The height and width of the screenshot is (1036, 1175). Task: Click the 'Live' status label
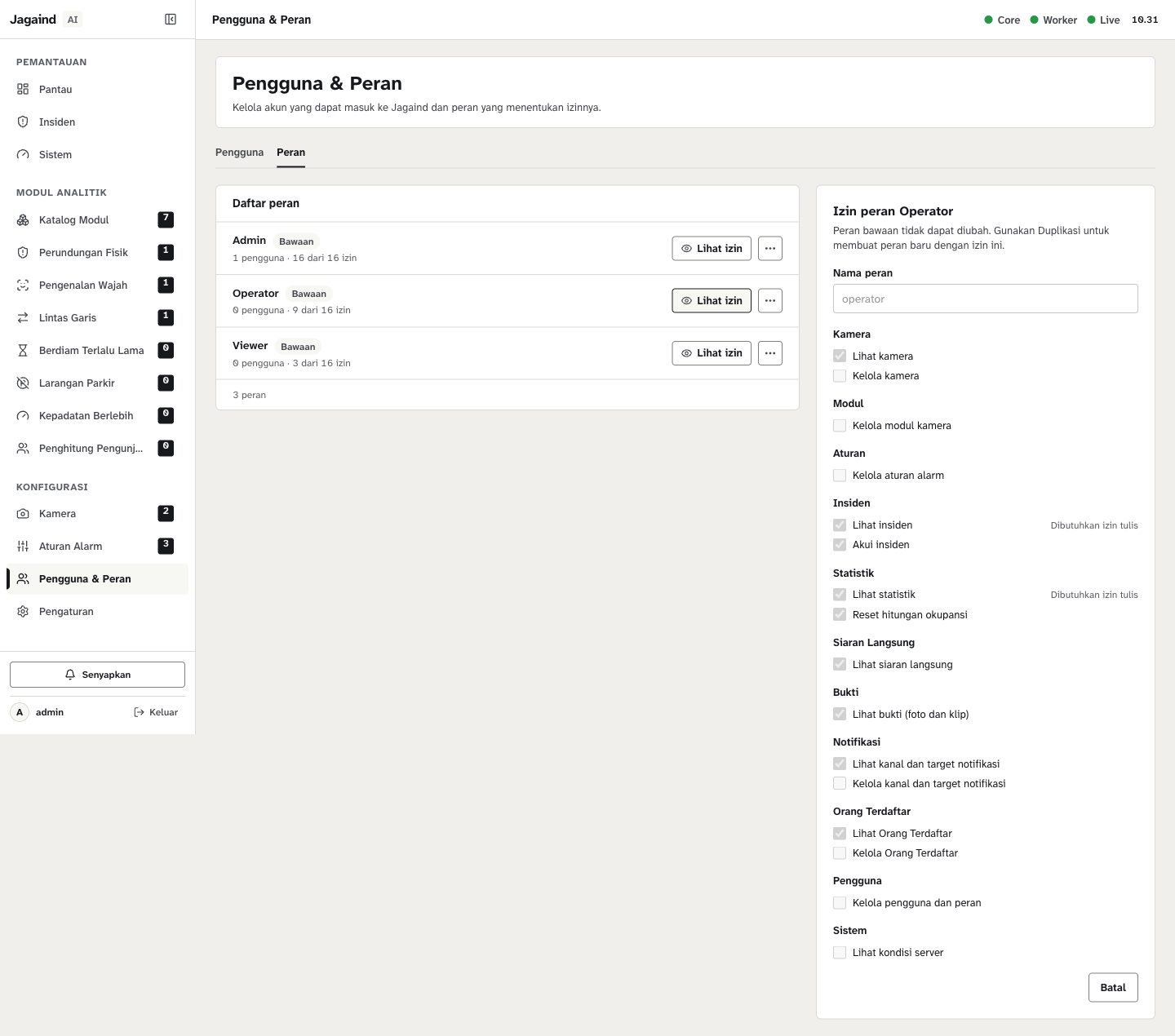tap(1110, 20)
